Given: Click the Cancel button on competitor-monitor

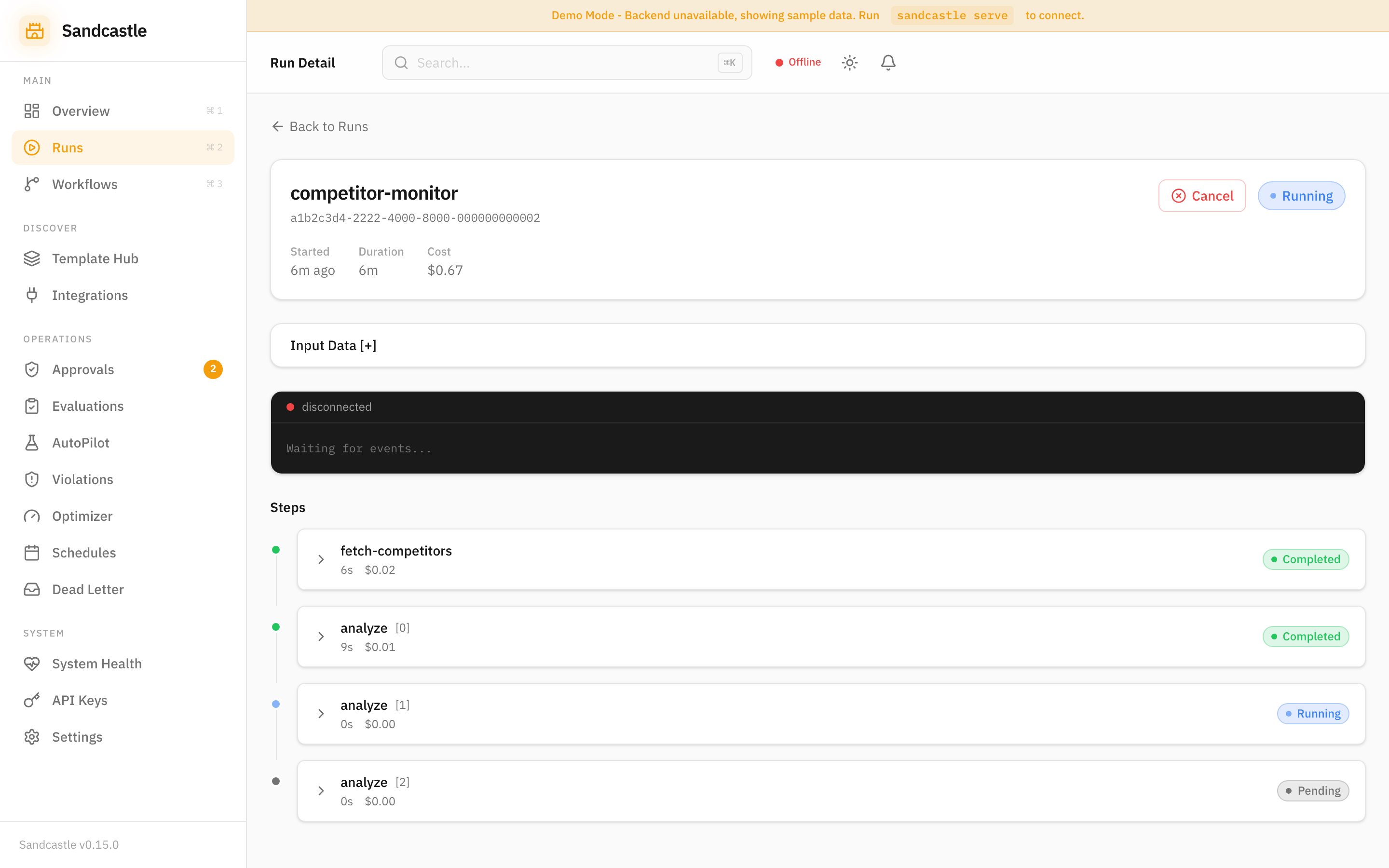Looking at the screenshot, I should (1202, 195).
